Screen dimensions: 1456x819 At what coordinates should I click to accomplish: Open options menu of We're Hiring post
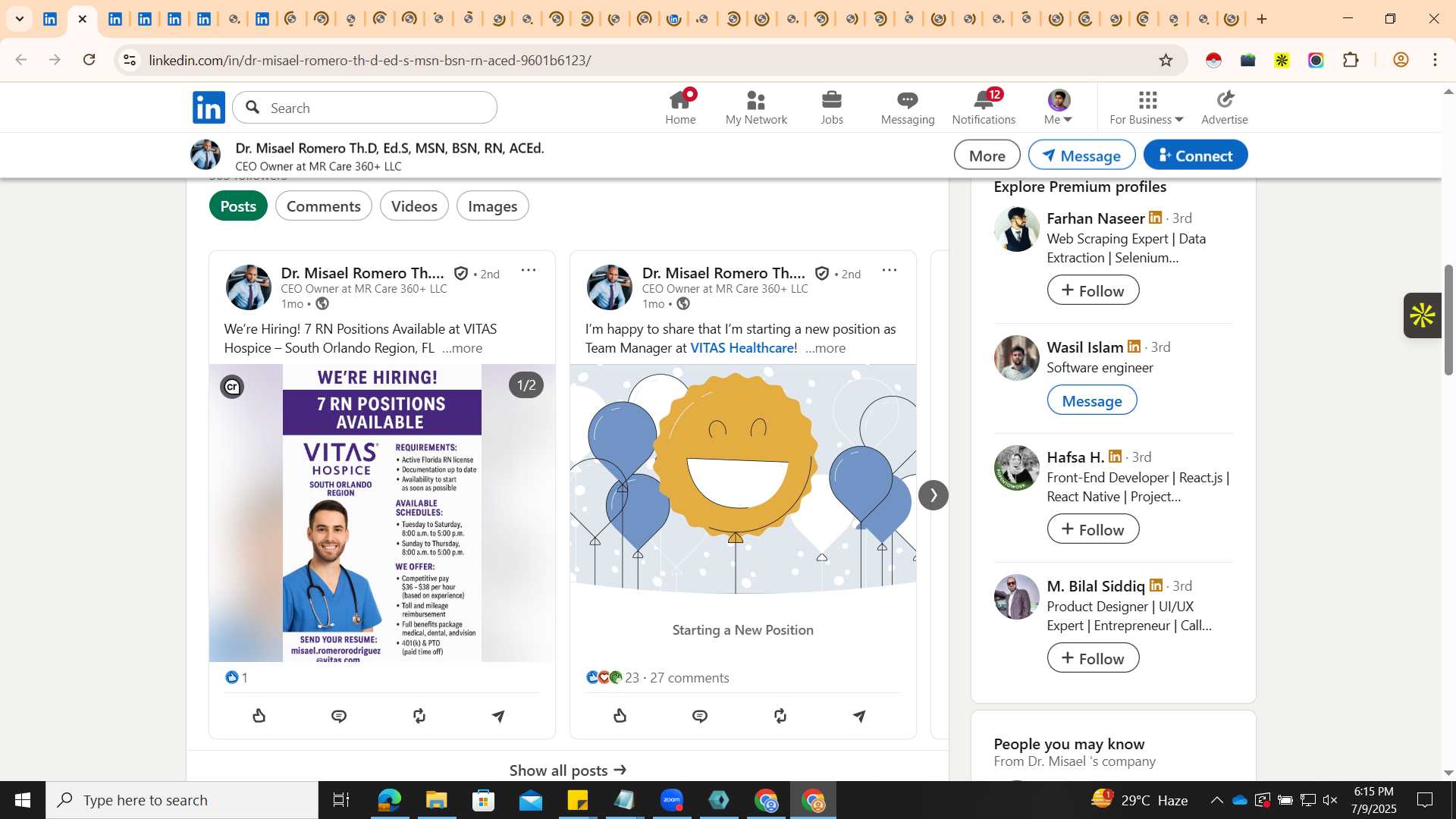[529, 271]
